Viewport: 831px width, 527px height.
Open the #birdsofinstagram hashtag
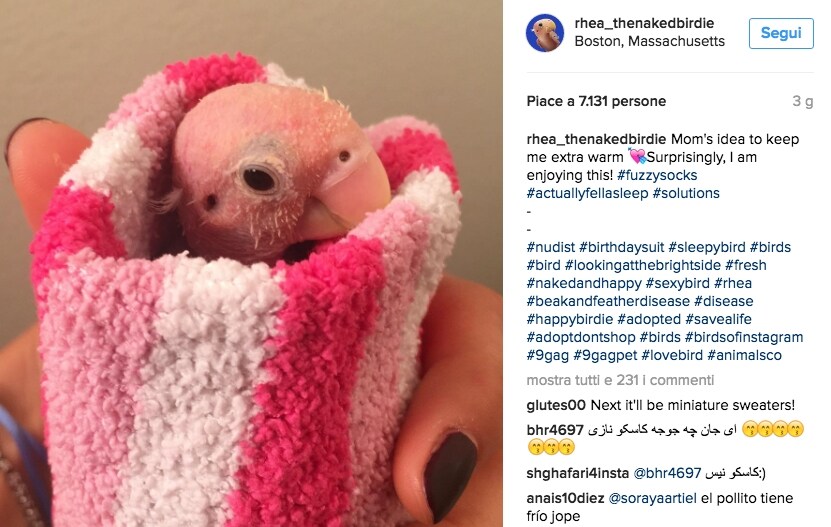[x=744, y=338]
